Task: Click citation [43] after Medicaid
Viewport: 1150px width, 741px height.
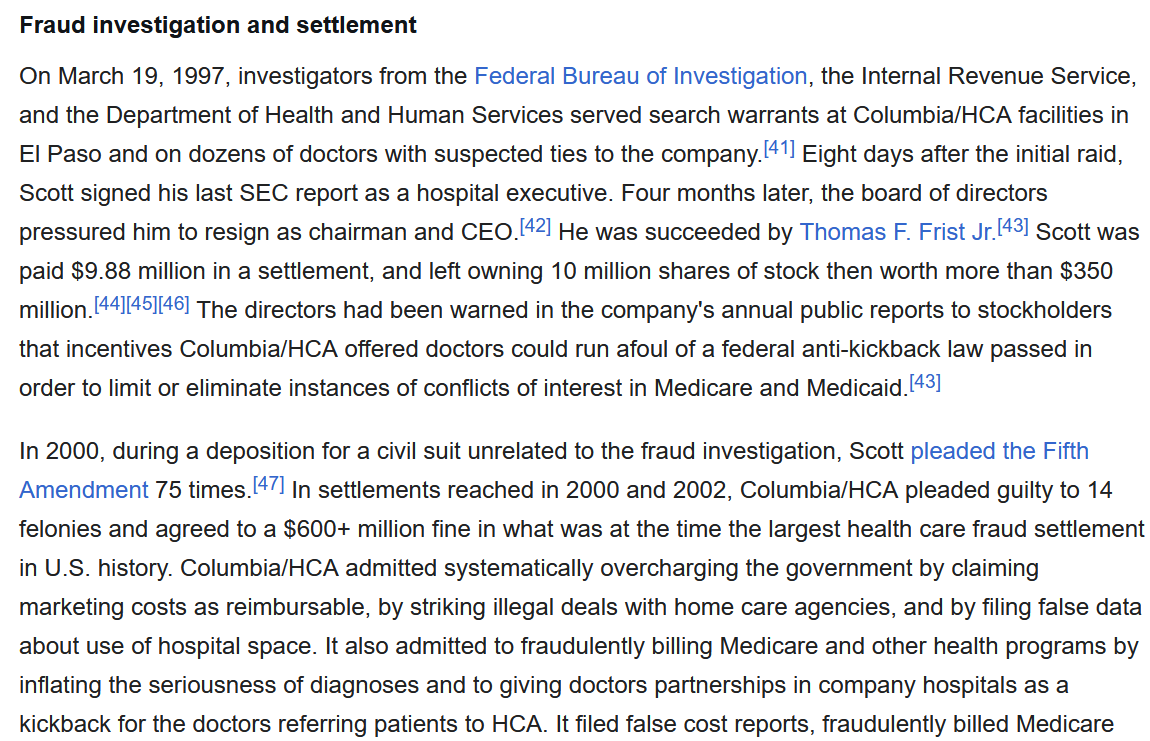Action: (925, 382)
